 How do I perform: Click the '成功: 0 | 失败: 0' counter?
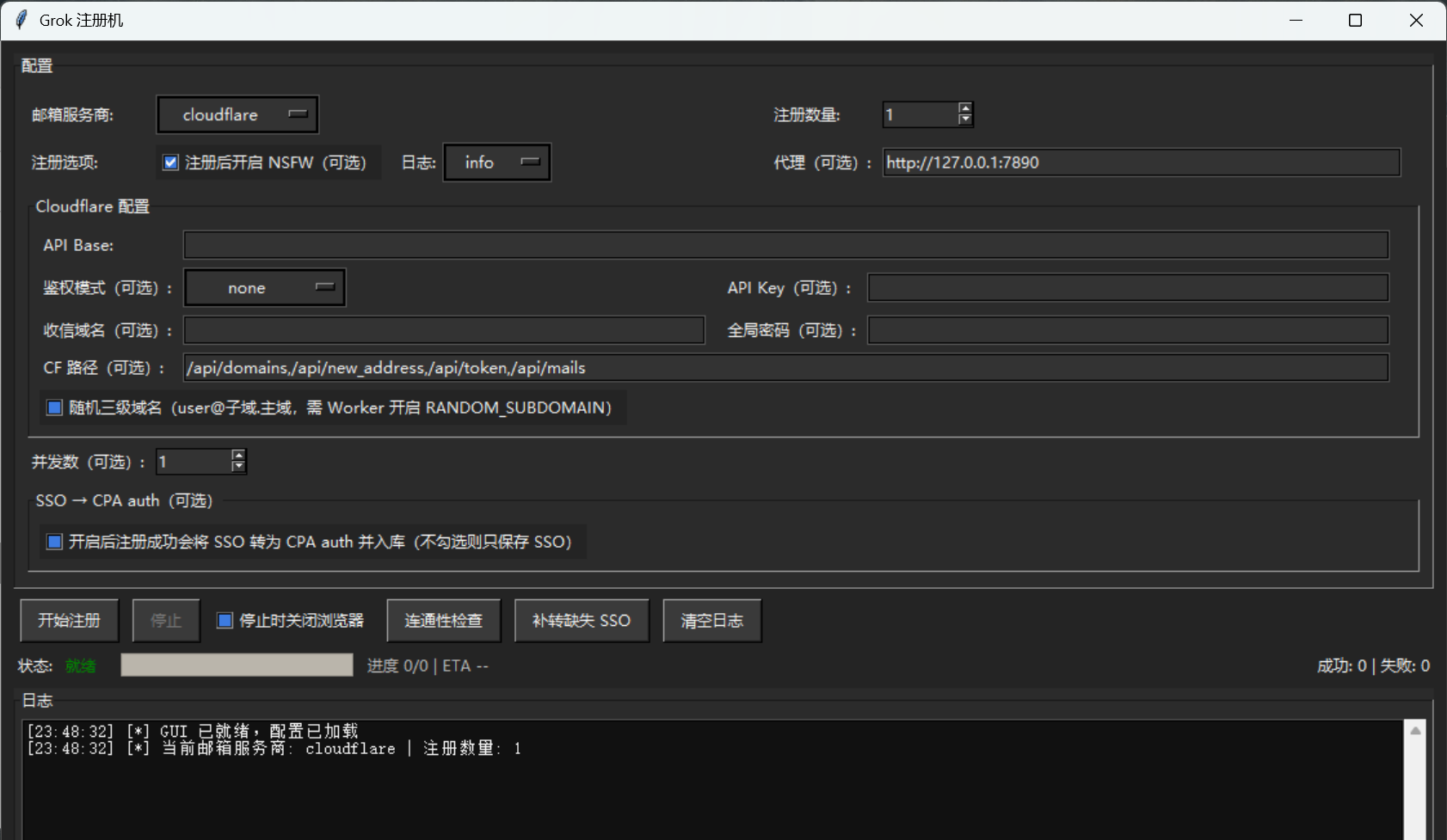pos(1373,666)
